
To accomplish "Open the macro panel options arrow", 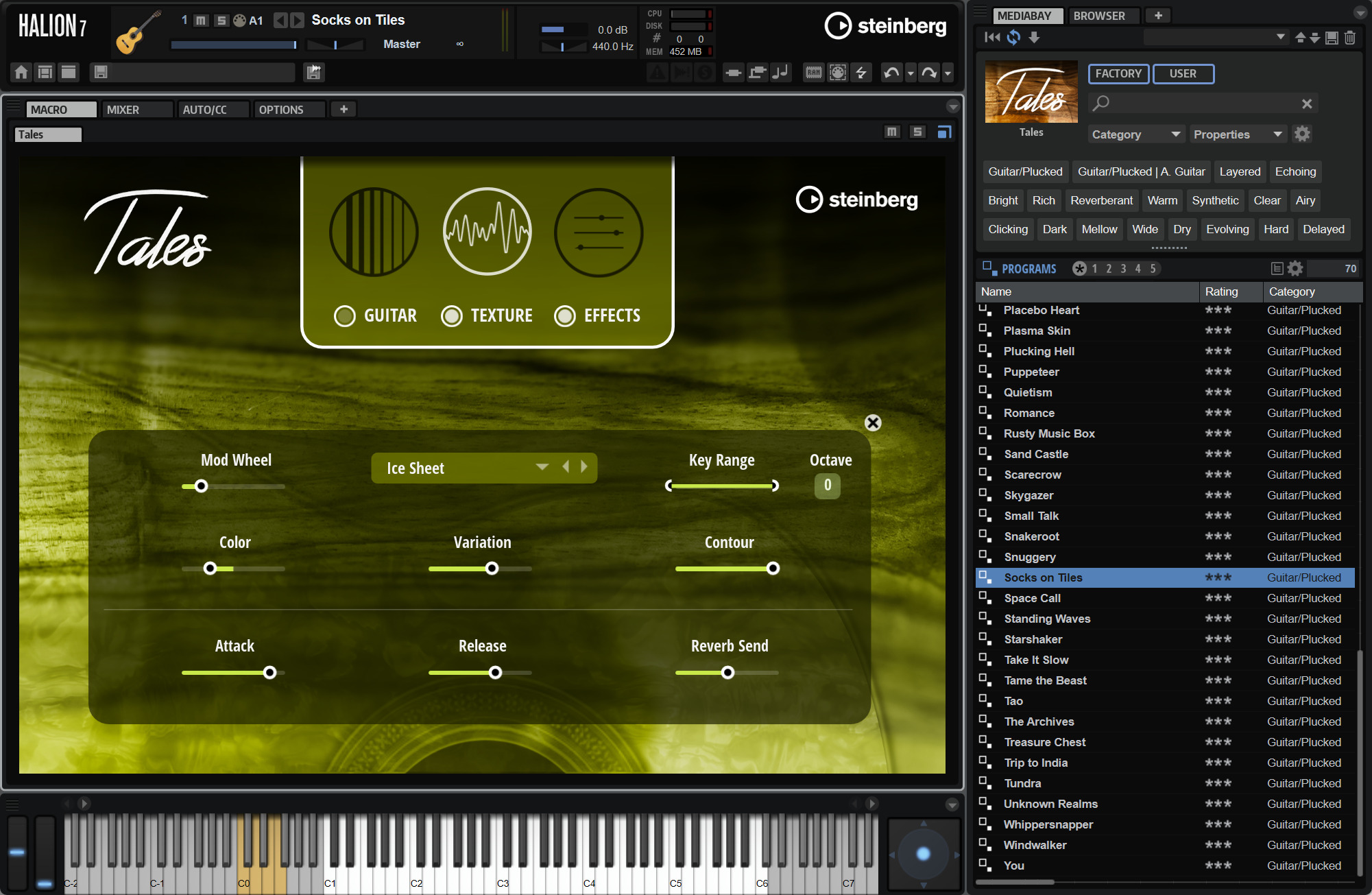I will [953, 107].
